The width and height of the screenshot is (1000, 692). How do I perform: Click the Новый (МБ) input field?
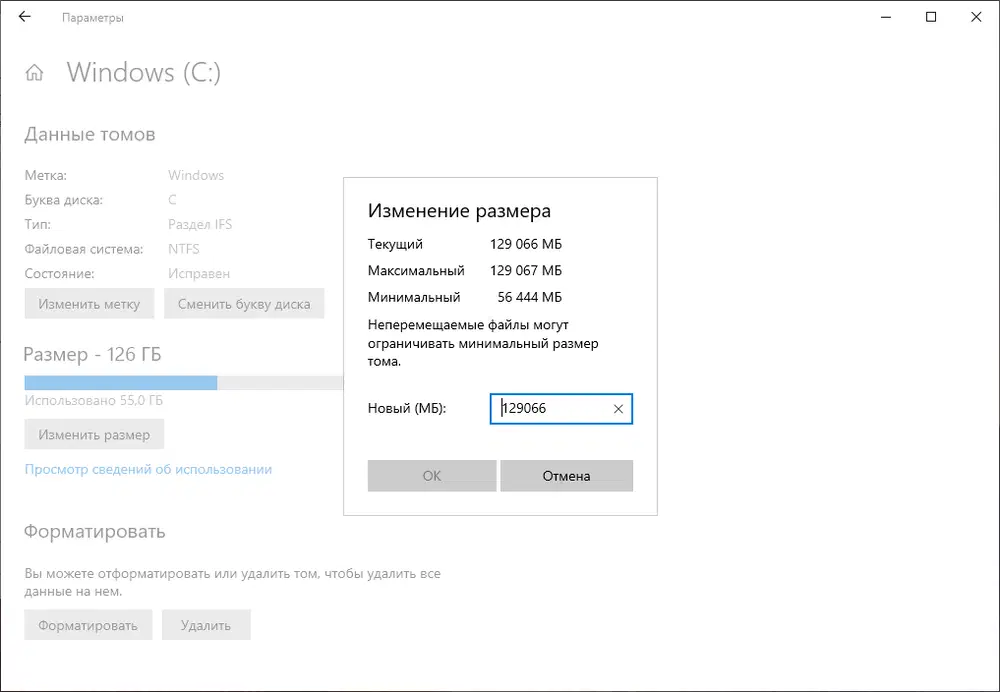[561, 409]
